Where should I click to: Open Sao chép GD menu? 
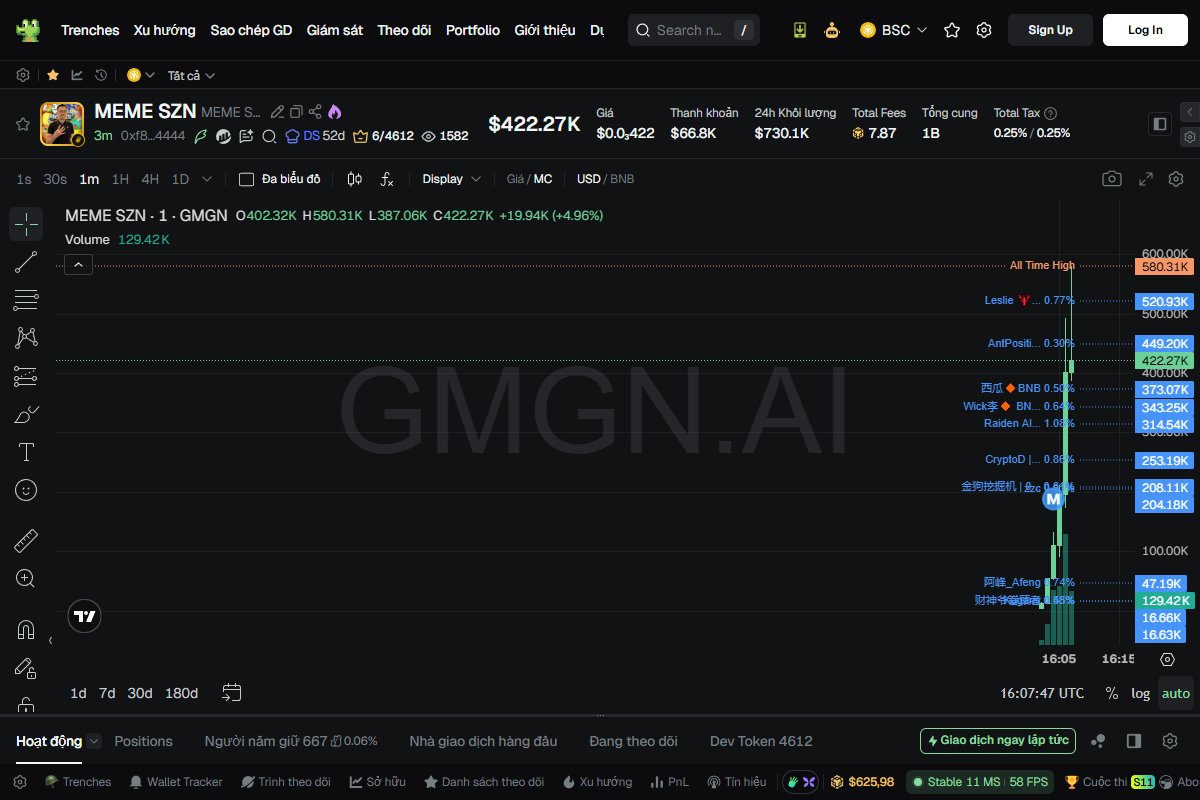(251, 30)
